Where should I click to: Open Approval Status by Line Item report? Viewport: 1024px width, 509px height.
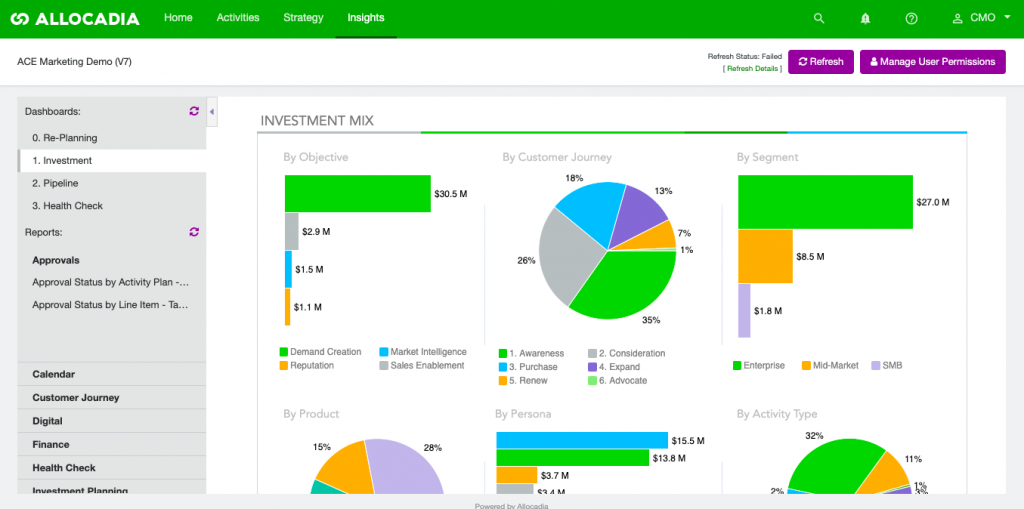pyautogui.click(x=111, y=304)
